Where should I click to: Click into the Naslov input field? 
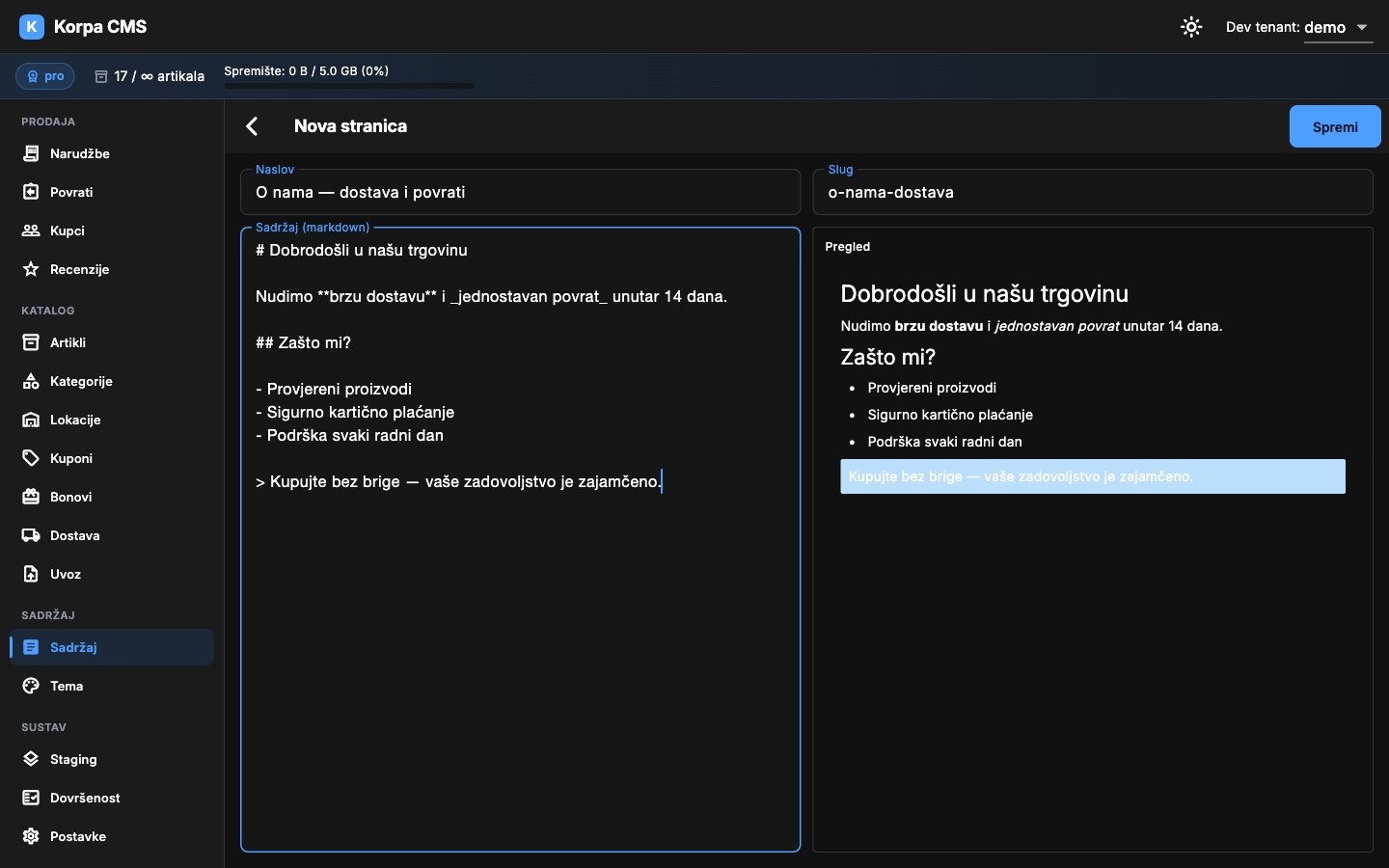(x=521, y=192)
